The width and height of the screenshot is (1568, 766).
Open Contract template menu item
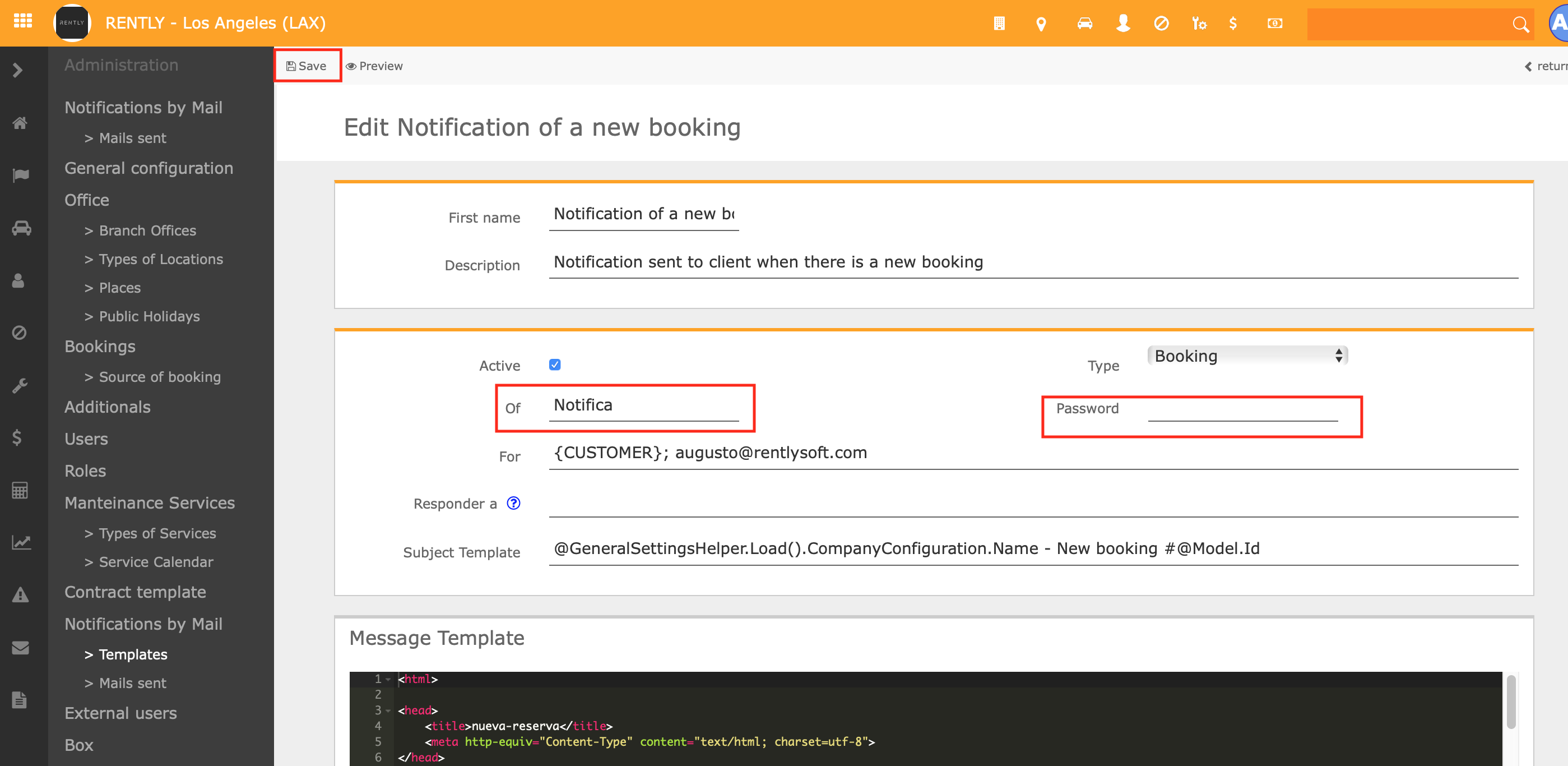[135, 592]
